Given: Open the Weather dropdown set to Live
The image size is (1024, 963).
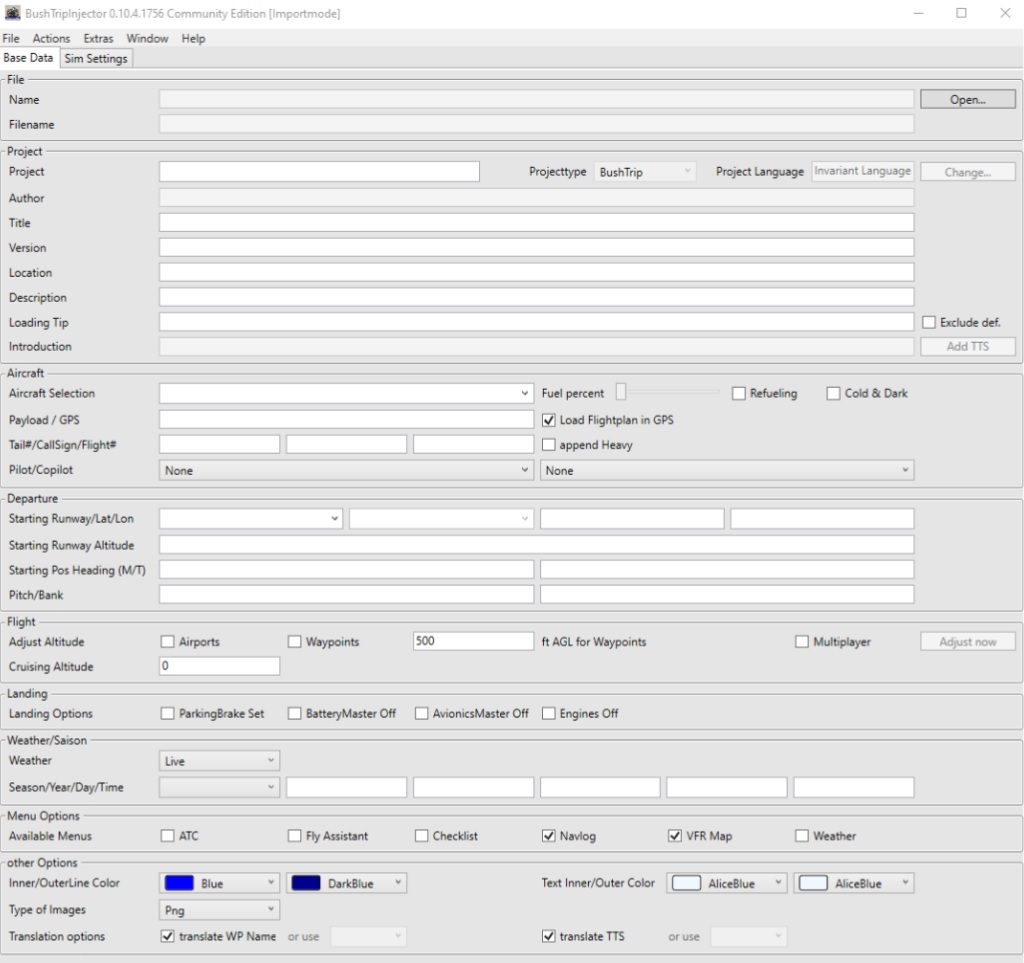Looking at the screenshot, I should tap(219, 761).
